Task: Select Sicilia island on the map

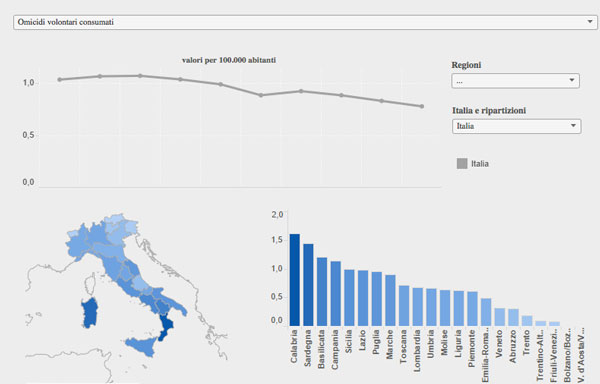Action: point(142,345)
